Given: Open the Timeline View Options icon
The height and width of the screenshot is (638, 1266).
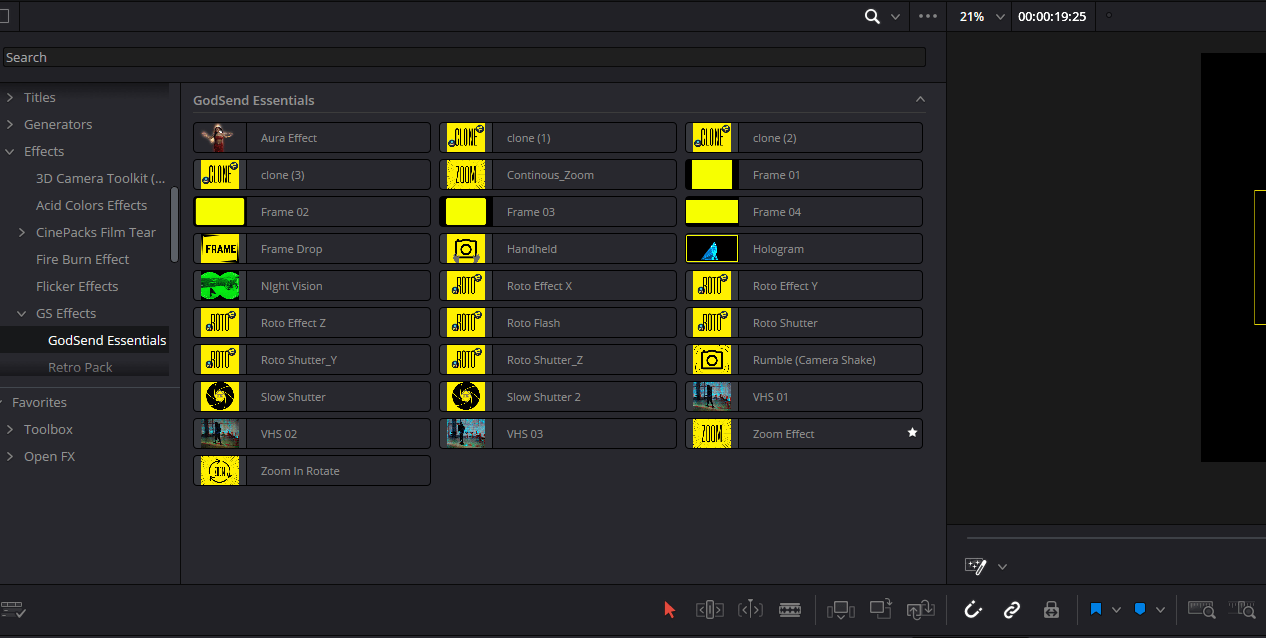Looking at the screenshot, I should (15, 609).
